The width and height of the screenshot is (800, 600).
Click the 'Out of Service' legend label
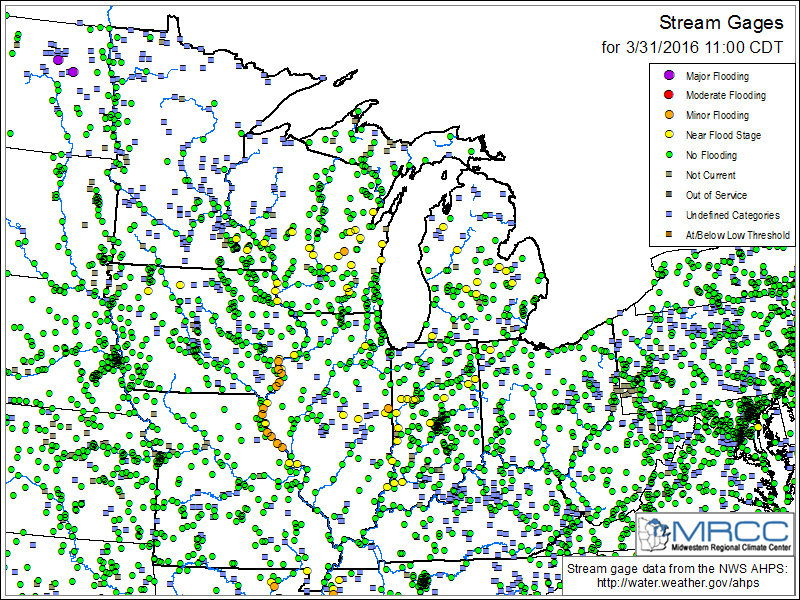[x=716, y=195]
